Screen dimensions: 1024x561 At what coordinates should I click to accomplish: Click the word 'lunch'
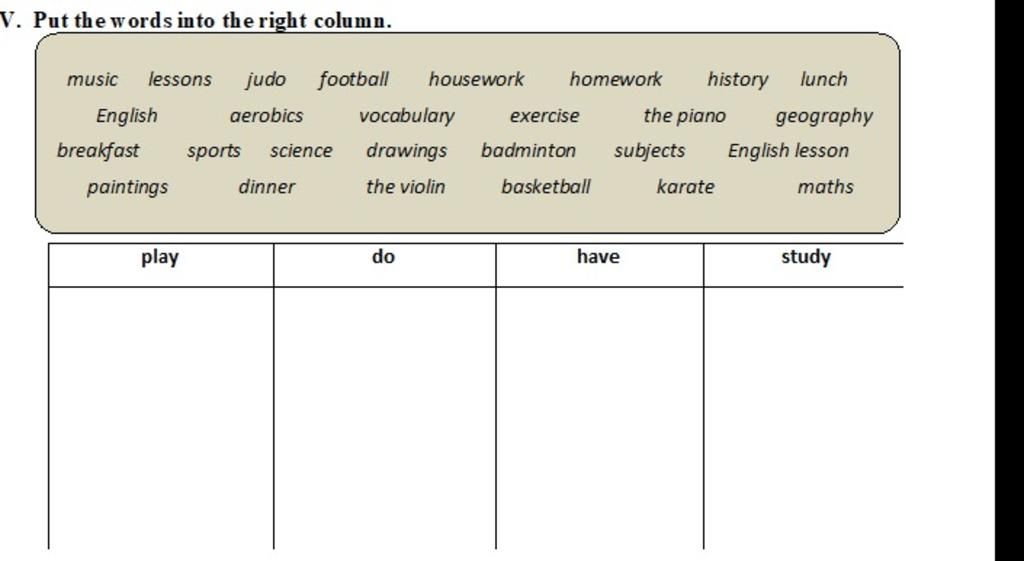point(824,80)
